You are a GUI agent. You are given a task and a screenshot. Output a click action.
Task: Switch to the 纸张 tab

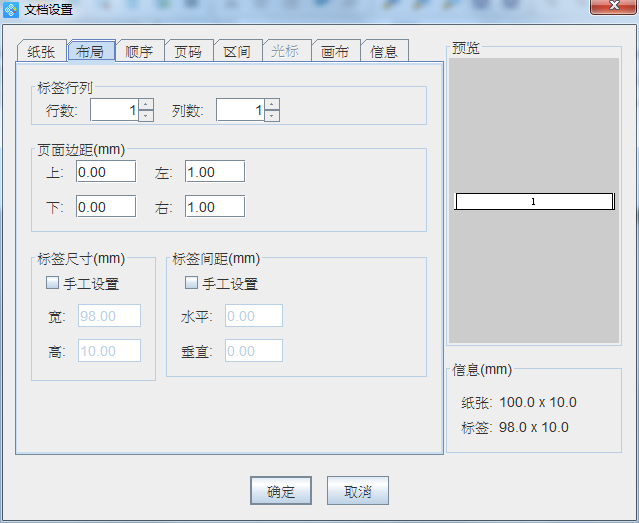[42, 51]
